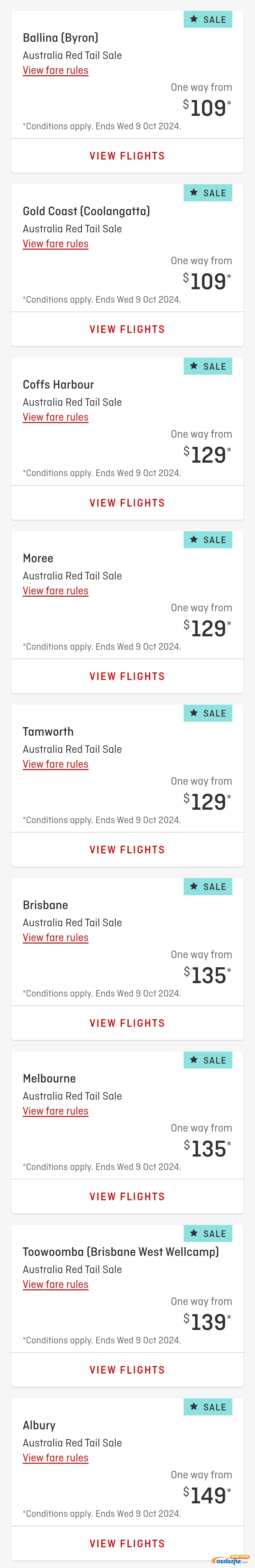View flights to Gold Coast (Coolangatta)
Image resolution: width=255 pixels, height=1568 pixels.
pos(127,329)
